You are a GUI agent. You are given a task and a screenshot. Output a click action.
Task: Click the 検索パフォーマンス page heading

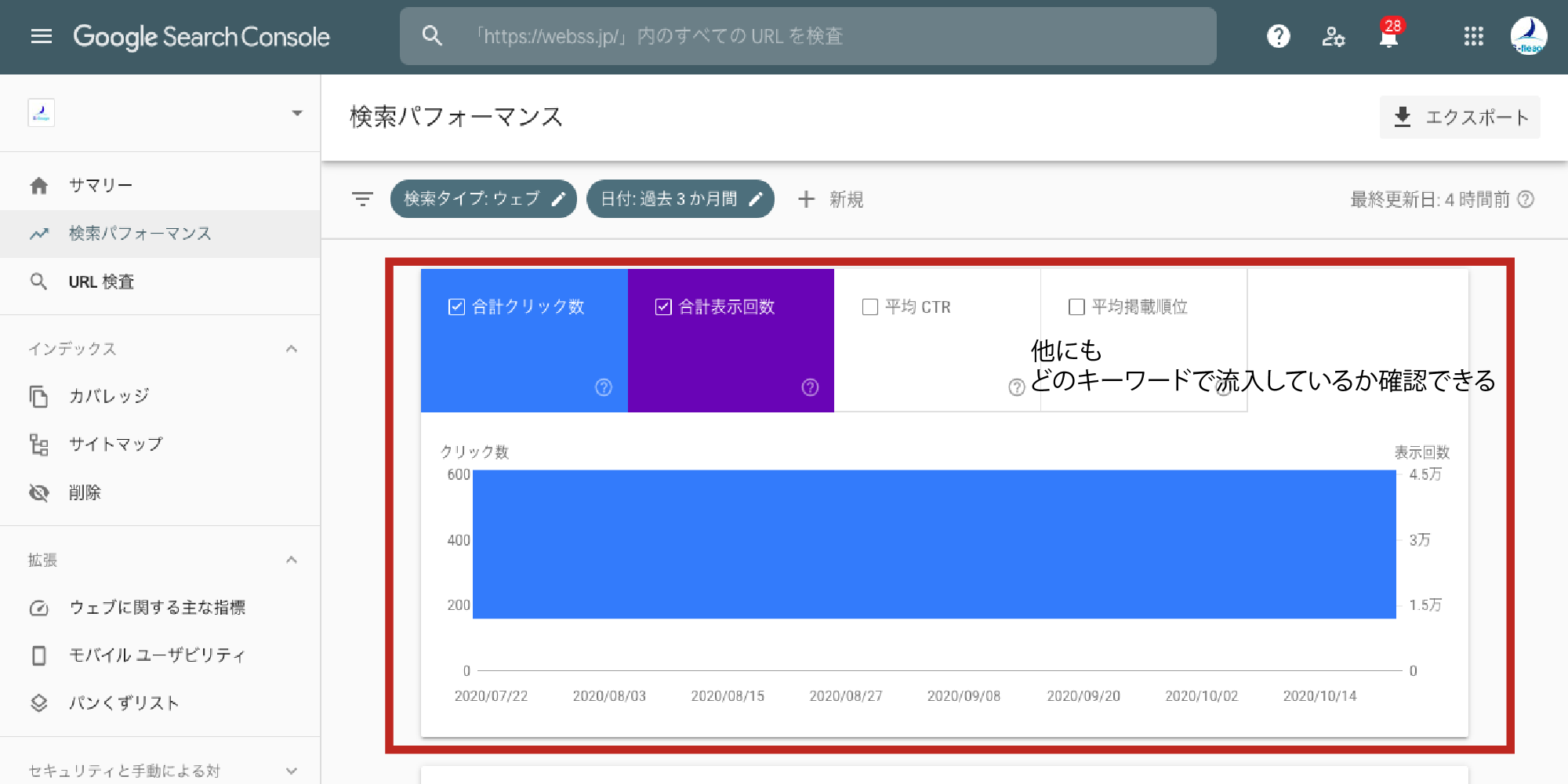[x=456, y=118]
